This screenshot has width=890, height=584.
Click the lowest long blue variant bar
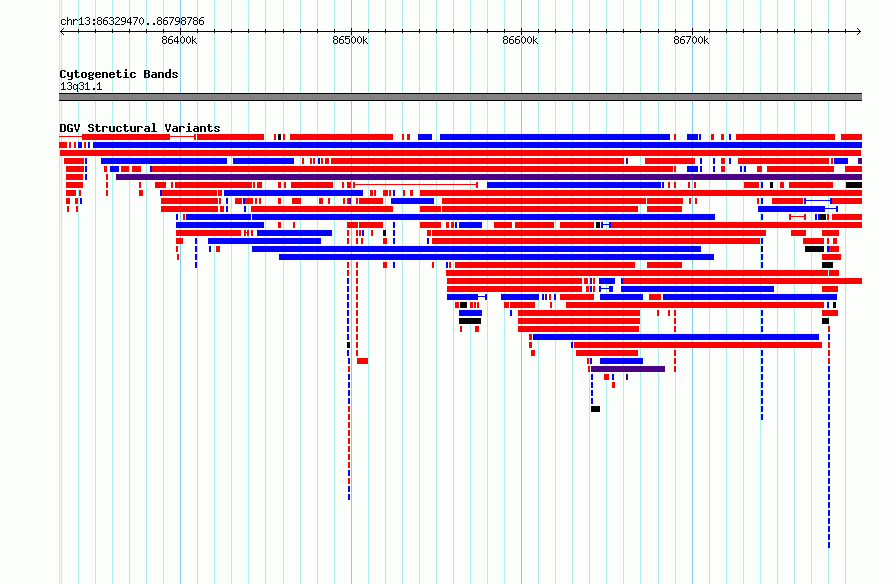(676, 337)
